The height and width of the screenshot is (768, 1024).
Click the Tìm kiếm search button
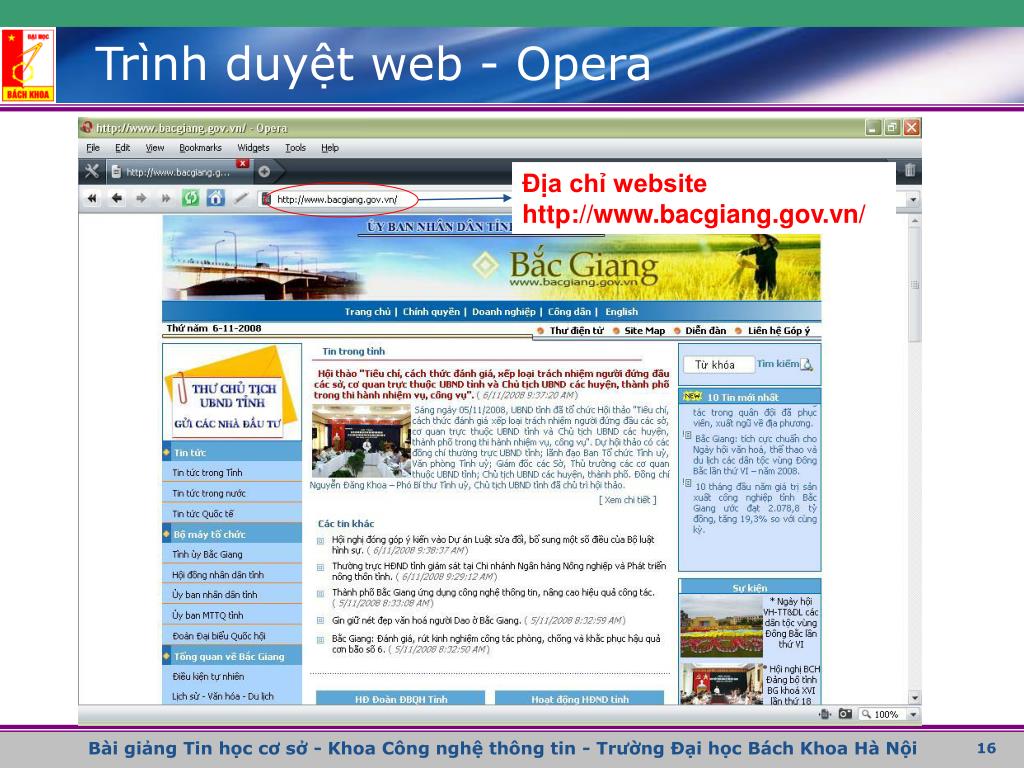point(784,364)
